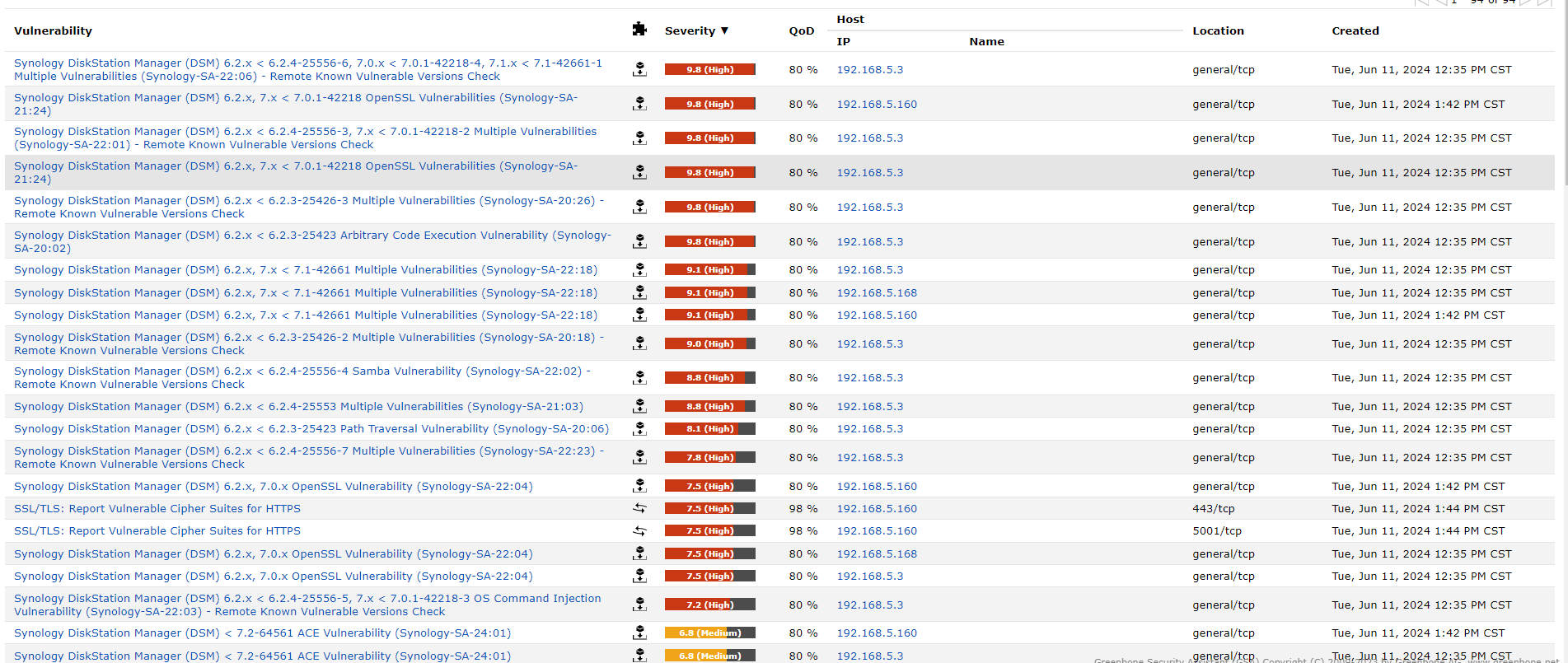Click the 9.0 (High) severity bar
The width and height of the screenshot is (1568, 663).
tap(709, 344)
